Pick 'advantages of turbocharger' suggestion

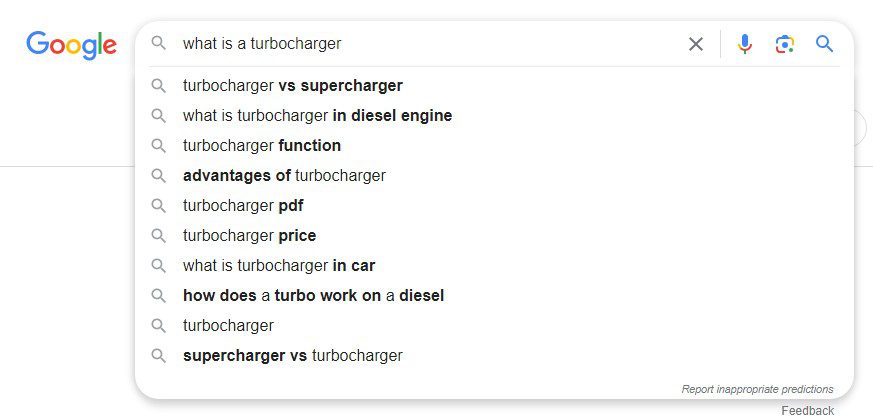click(494, 176)
